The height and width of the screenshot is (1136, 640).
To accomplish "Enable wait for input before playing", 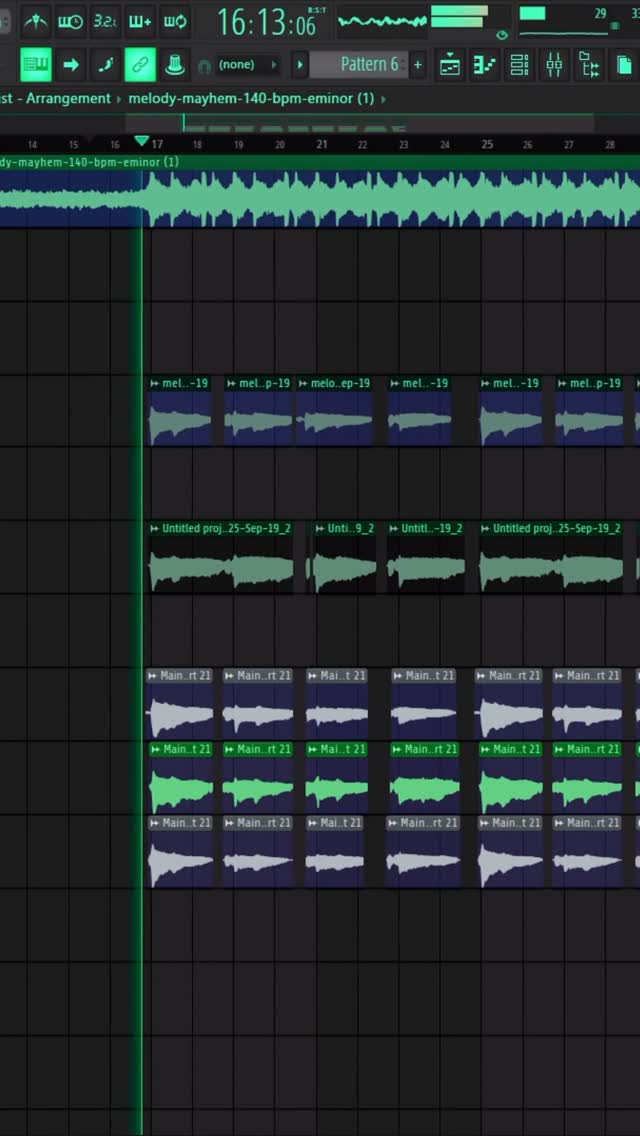I will pyautogui.click(x=70, y=21).
